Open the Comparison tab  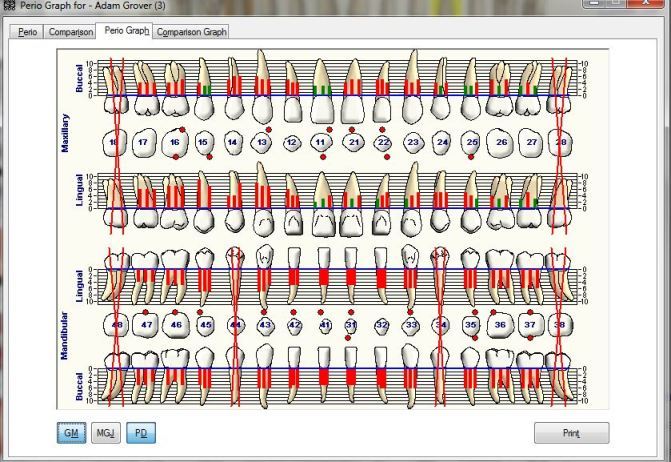[70, 32]
